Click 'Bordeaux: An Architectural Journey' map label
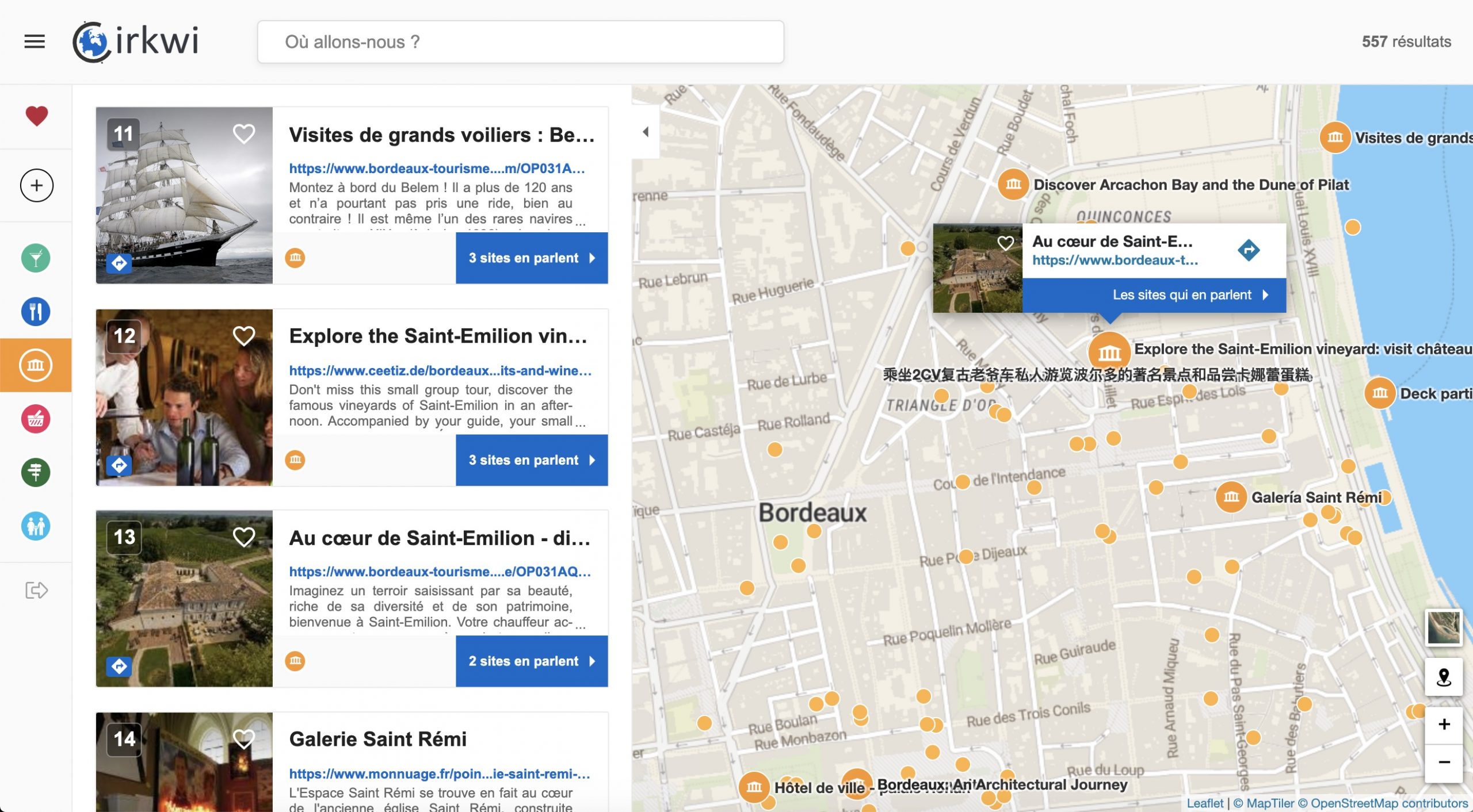The image size is (1473, 812). [x=1002, y=785]
